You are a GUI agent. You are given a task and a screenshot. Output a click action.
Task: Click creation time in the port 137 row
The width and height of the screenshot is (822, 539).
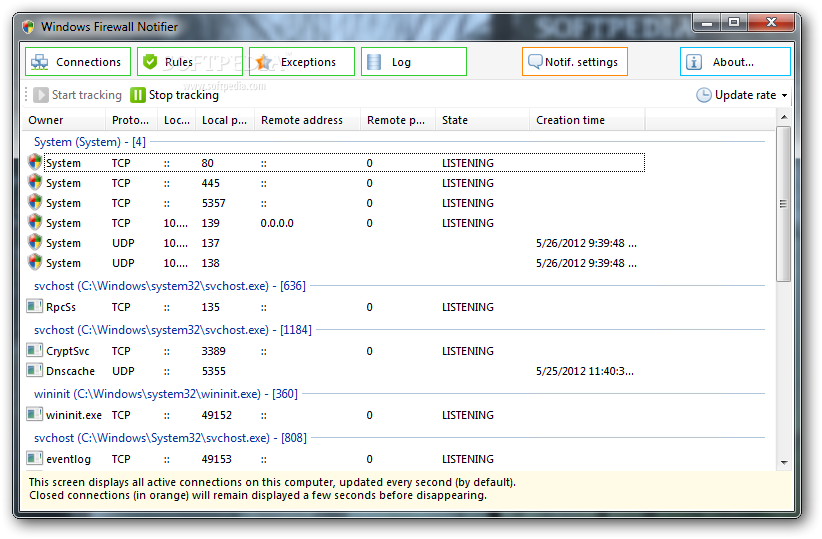pos(586,243)
